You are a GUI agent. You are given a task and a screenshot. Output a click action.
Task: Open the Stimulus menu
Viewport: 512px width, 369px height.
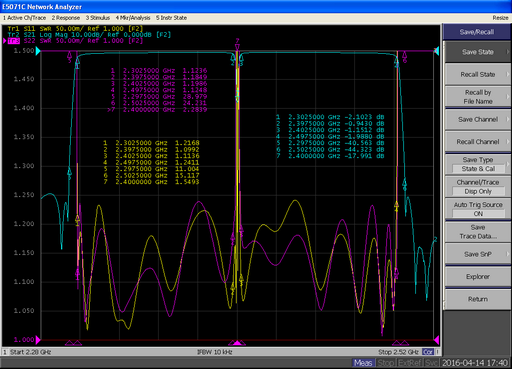click(x=98, y=18)
